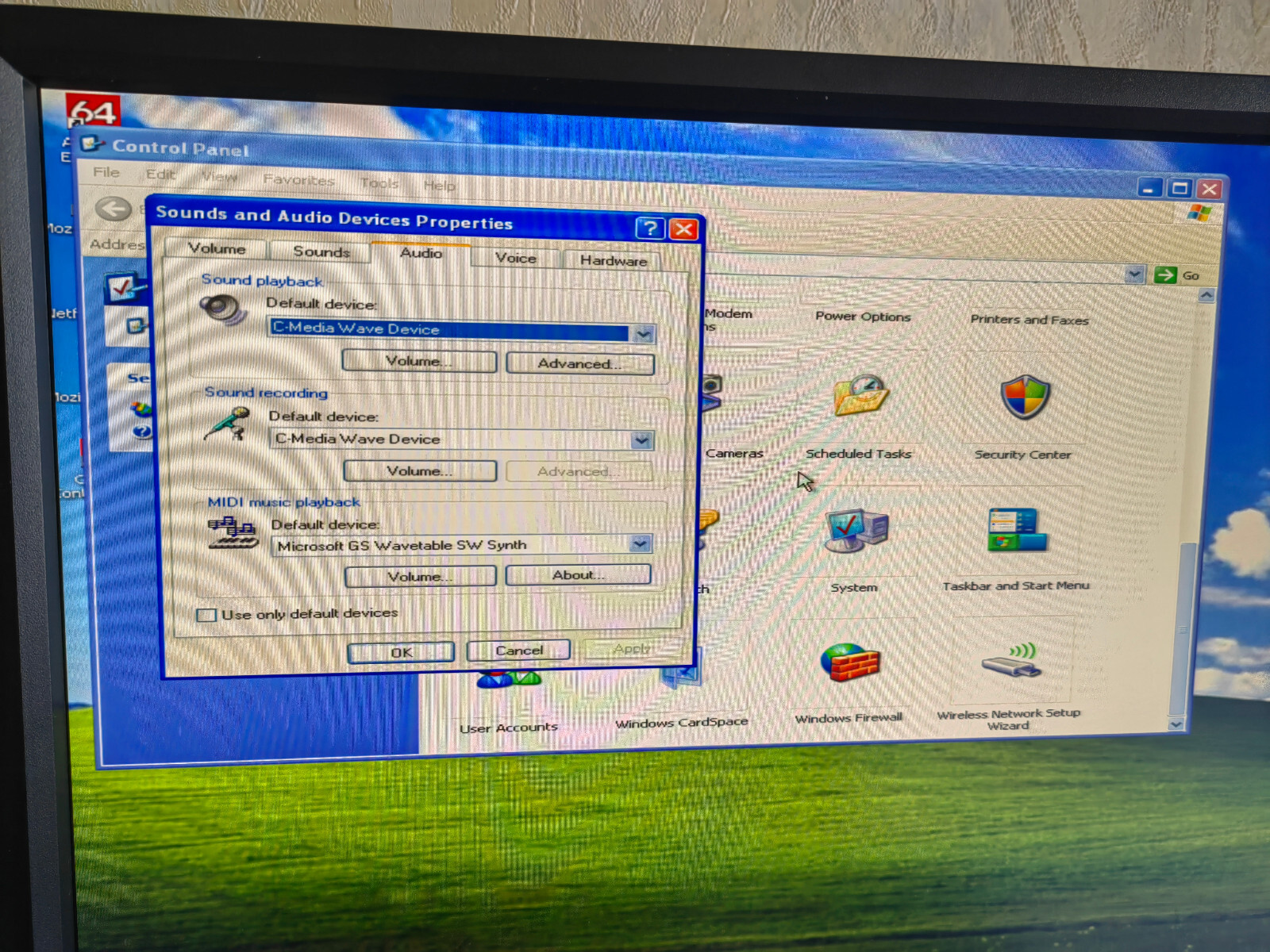Click Control Panel title bar icon
This screenshot has height=952, width=1270.
coord(93,144)
